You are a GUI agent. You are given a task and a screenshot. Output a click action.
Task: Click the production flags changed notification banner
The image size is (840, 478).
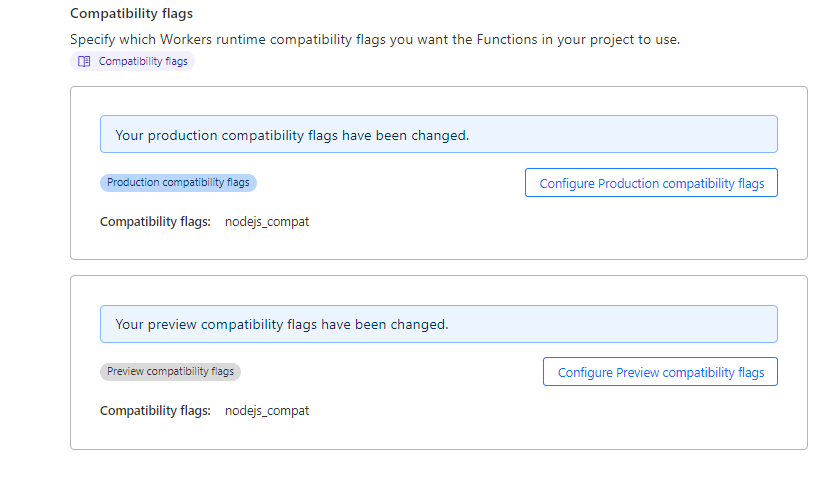click(x=438, y=135)
